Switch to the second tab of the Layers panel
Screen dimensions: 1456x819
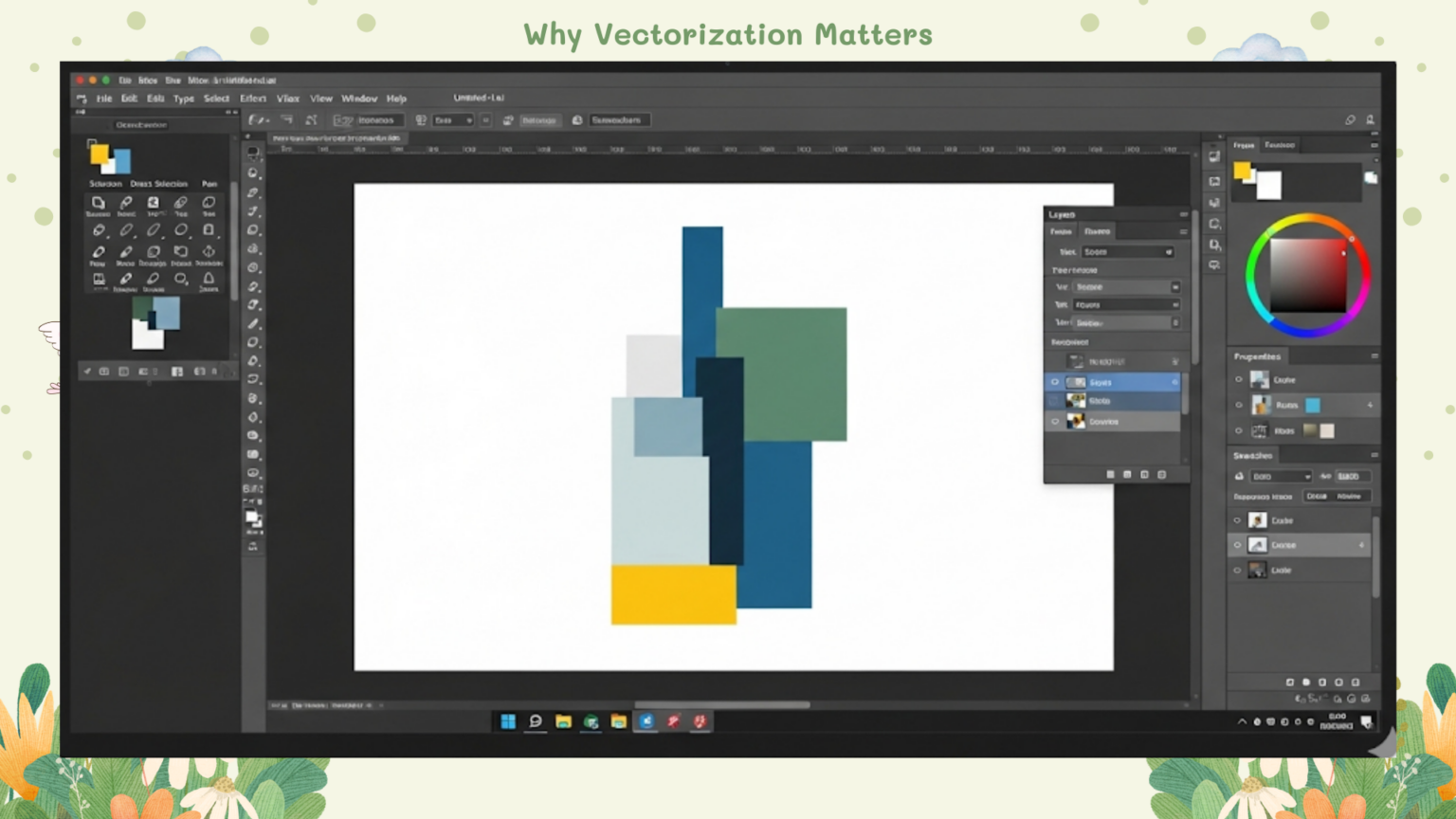[1097, 230]
